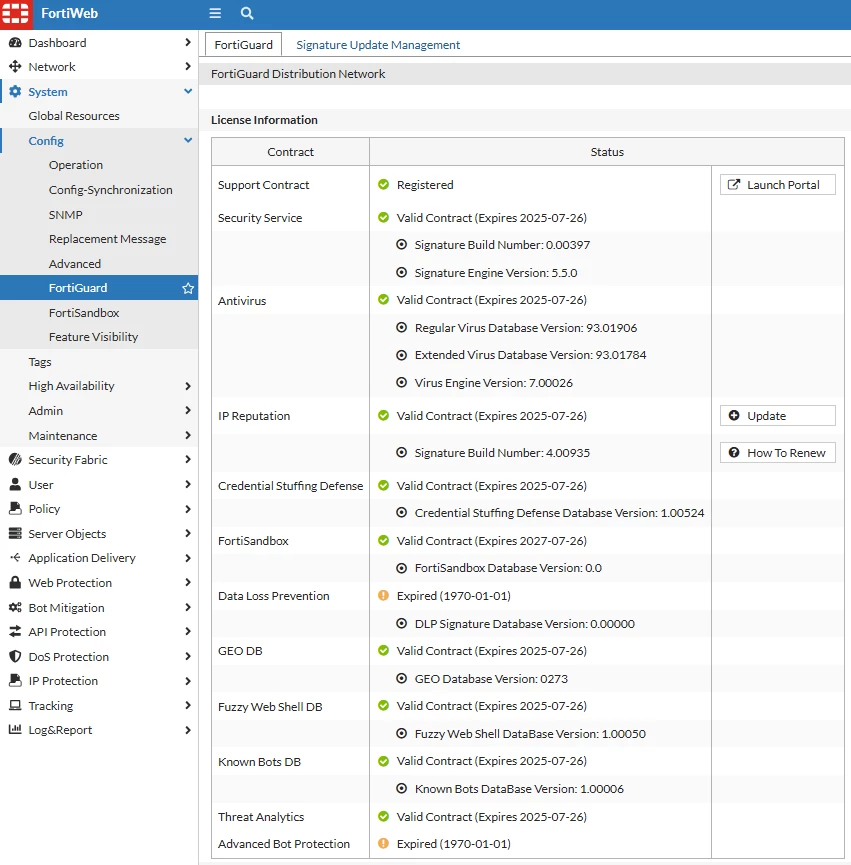
Task: Click the Policy icon in sidebar
Action: tap(15, 509)
